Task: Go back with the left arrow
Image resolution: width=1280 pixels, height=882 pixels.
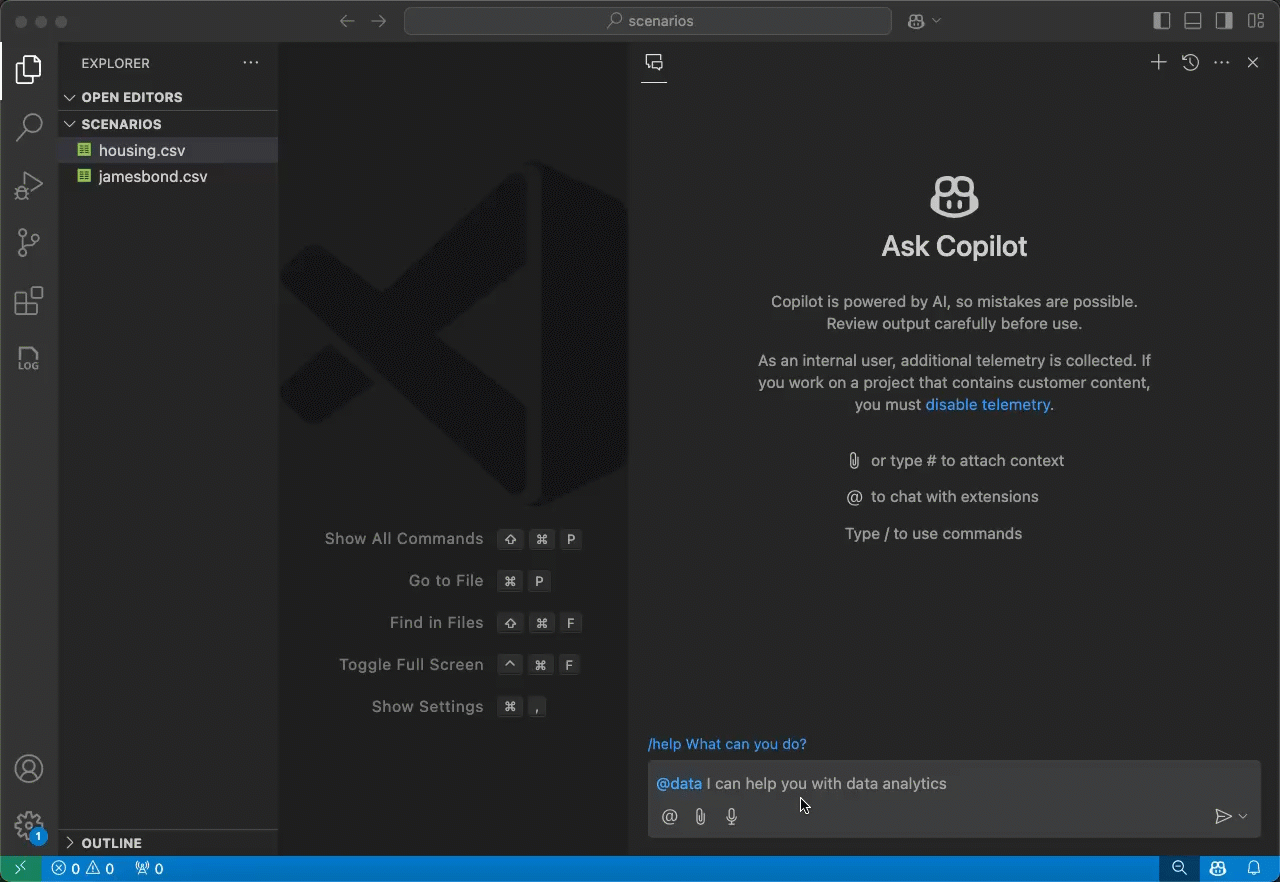Action: [347, 21]
